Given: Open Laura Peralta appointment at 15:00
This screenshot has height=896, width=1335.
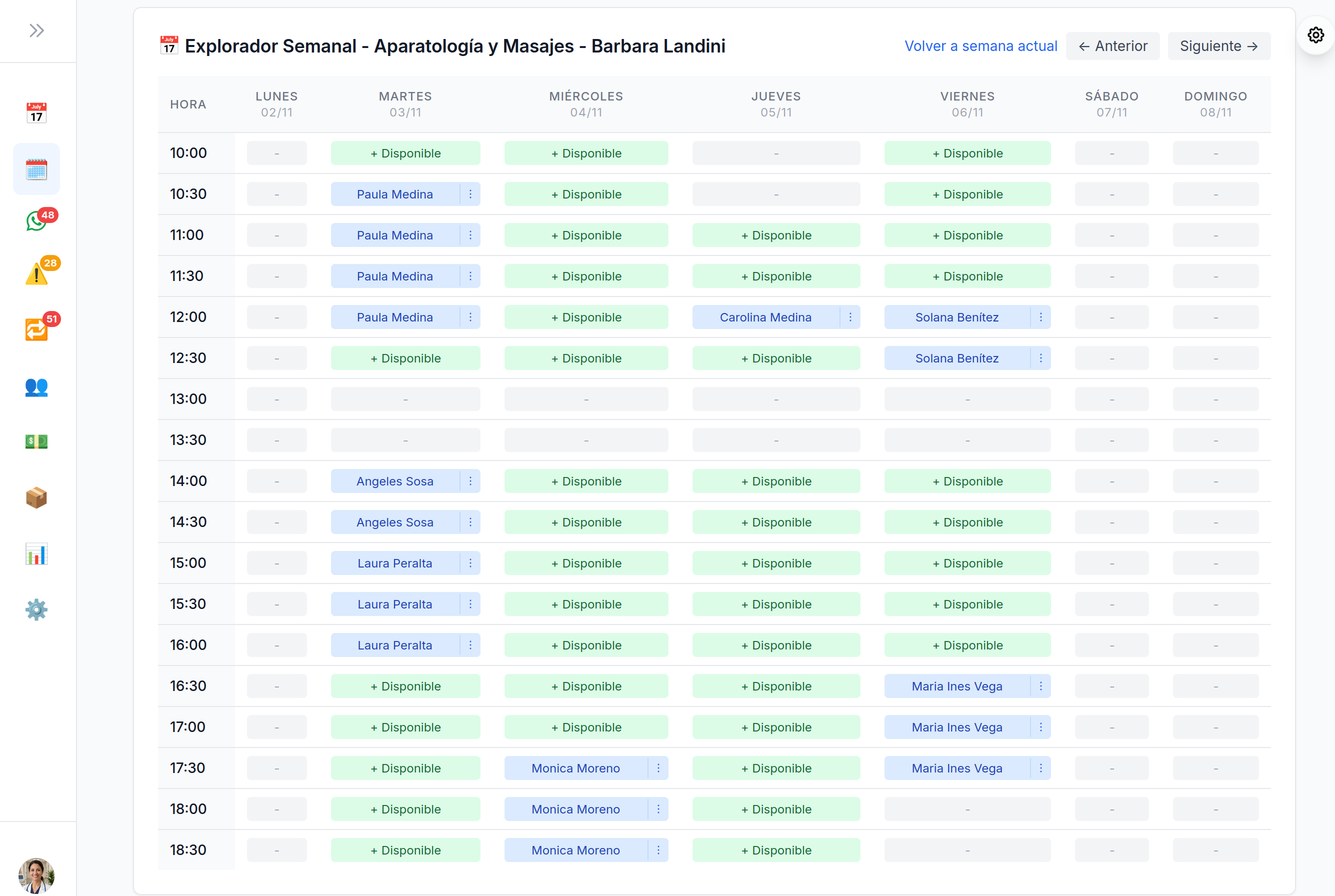Looking at the screenshot, I should [395, 563].
